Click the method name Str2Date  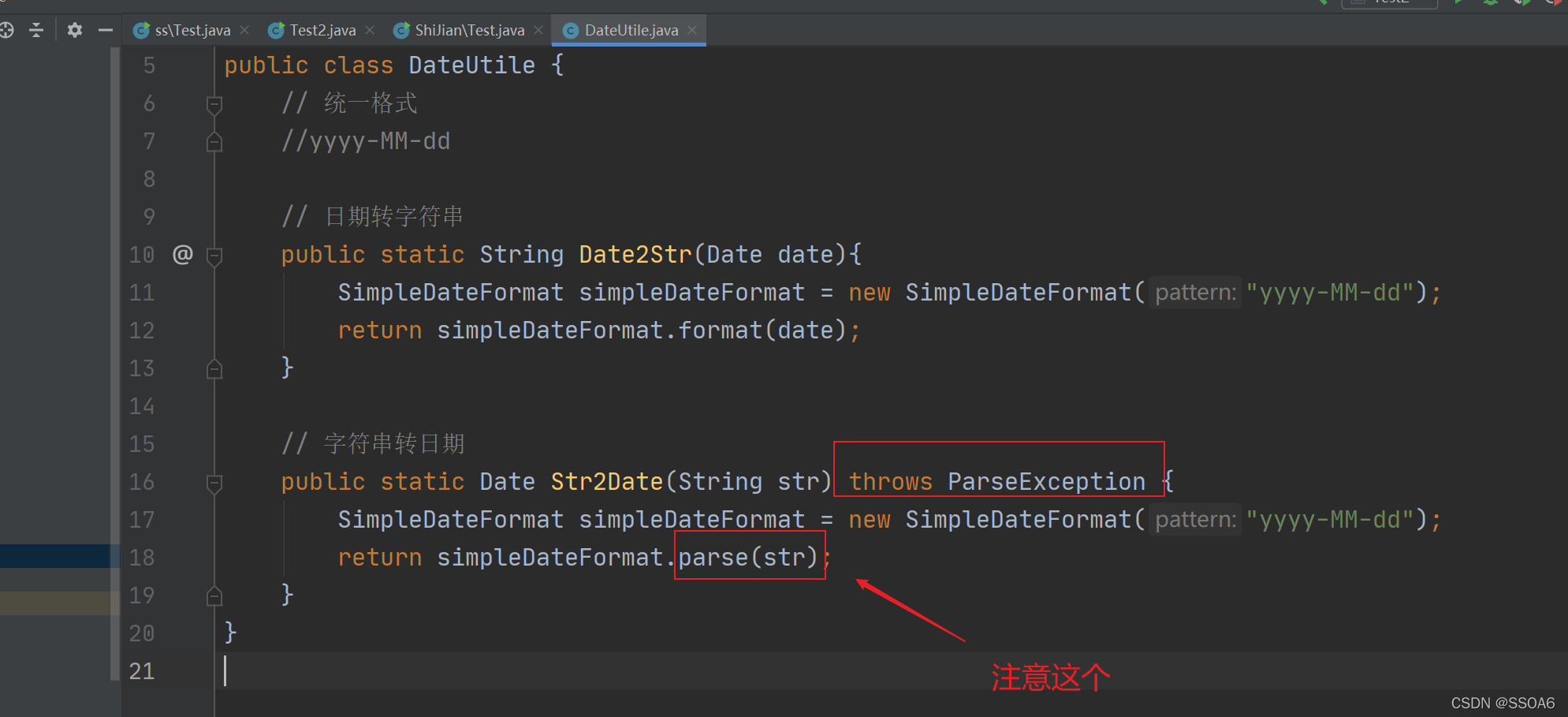[606, 481]
